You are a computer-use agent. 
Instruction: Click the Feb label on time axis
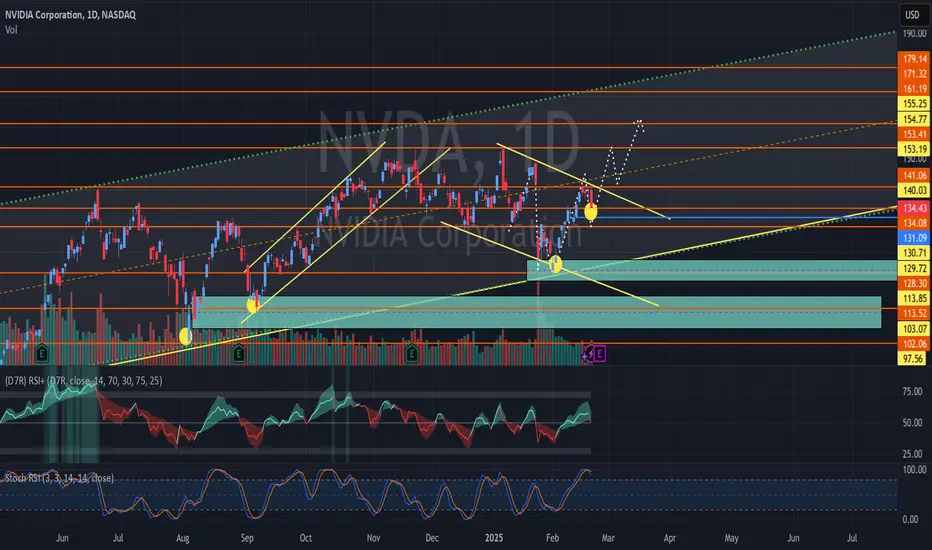coord(552,538)
